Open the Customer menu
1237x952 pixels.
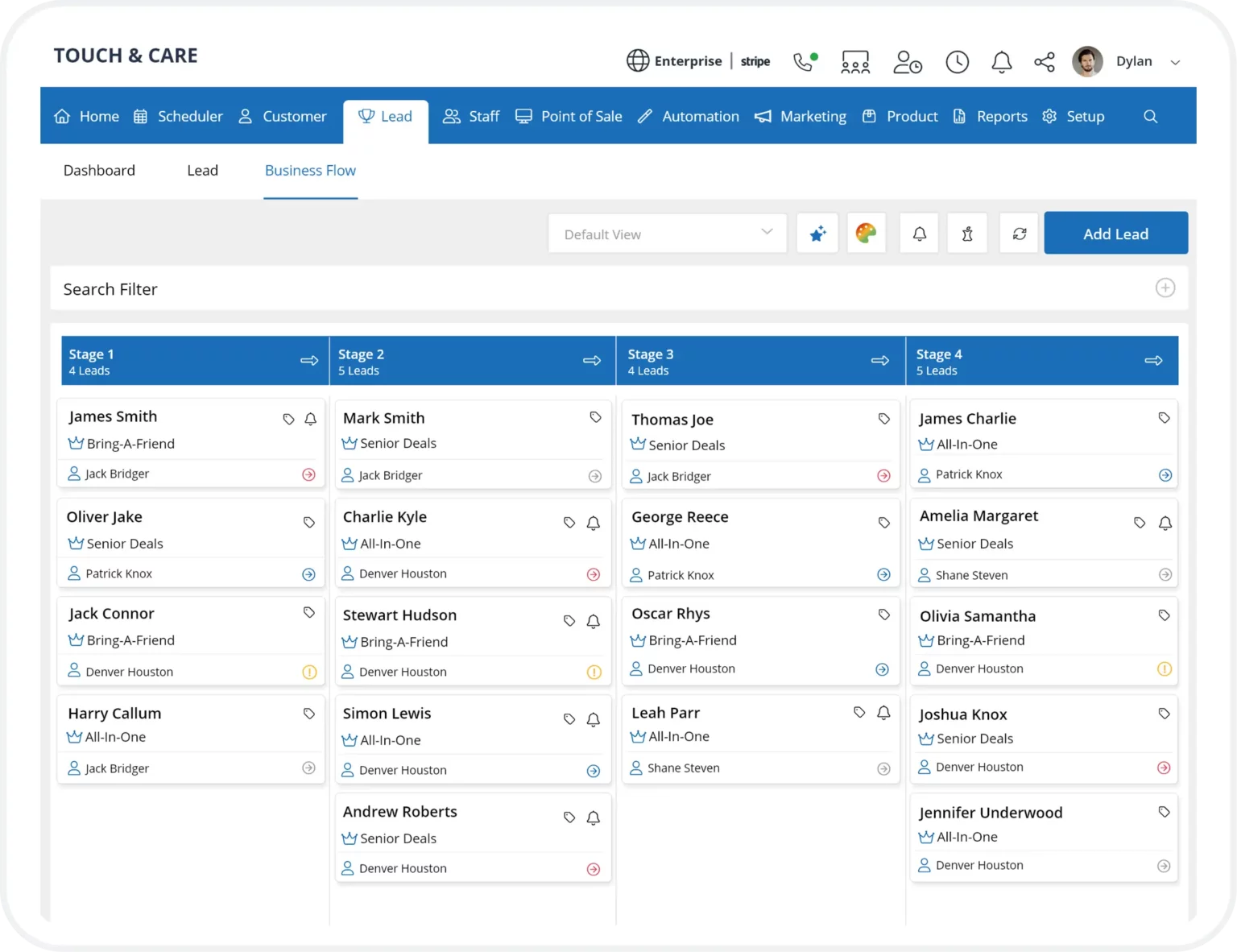tap(283, 117)
